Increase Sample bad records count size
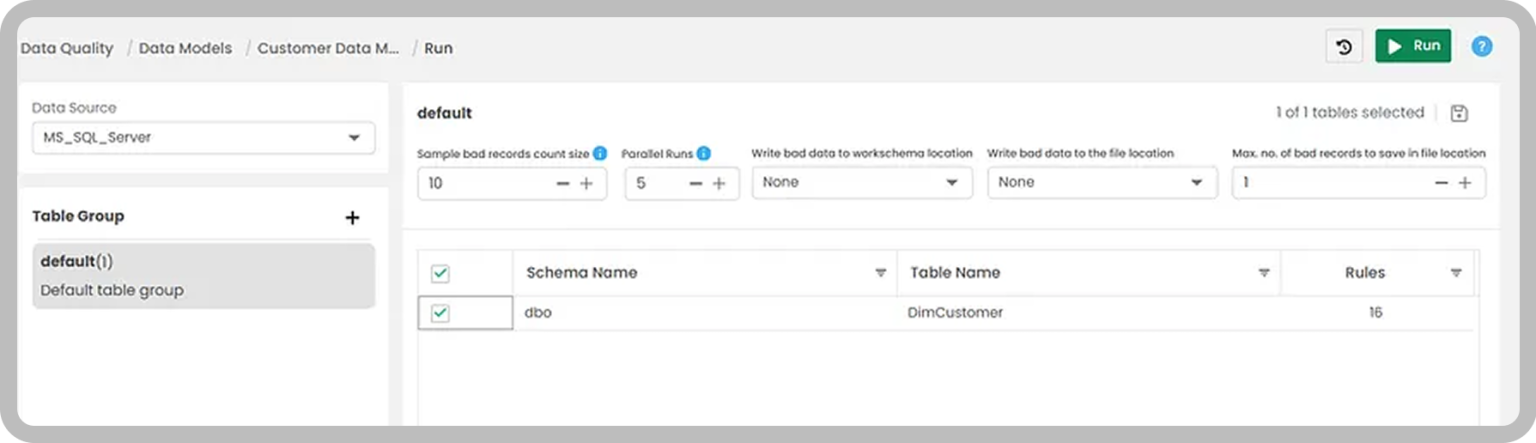The width and height of the screenshot is (1536, 443). pyautogui.click(x=587, y=183)
